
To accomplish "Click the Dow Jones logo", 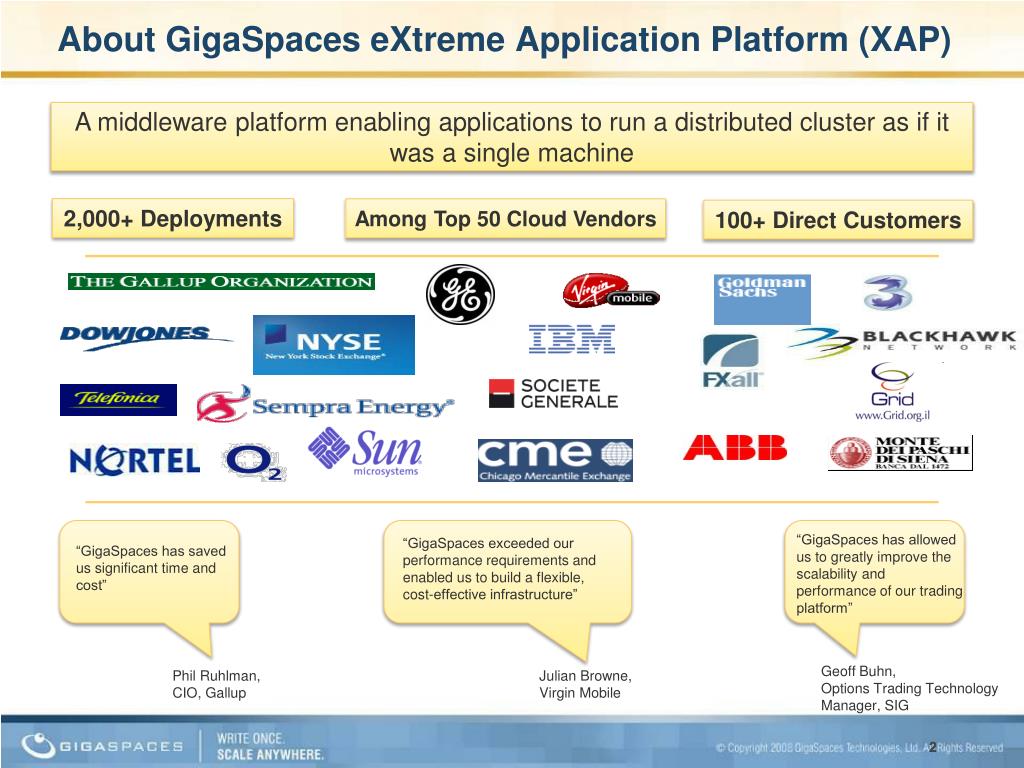I will coord(146,337).
